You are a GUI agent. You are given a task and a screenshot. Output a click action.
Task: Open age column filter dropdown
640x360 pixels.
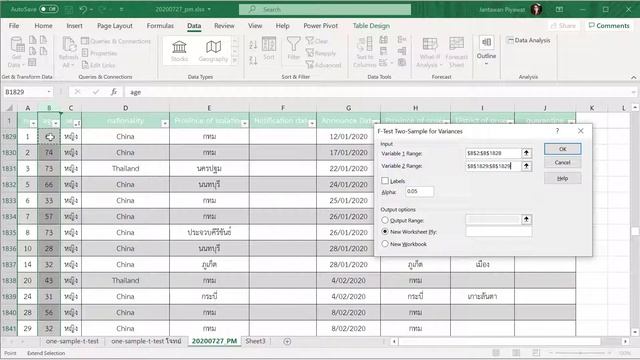point(56,123)
